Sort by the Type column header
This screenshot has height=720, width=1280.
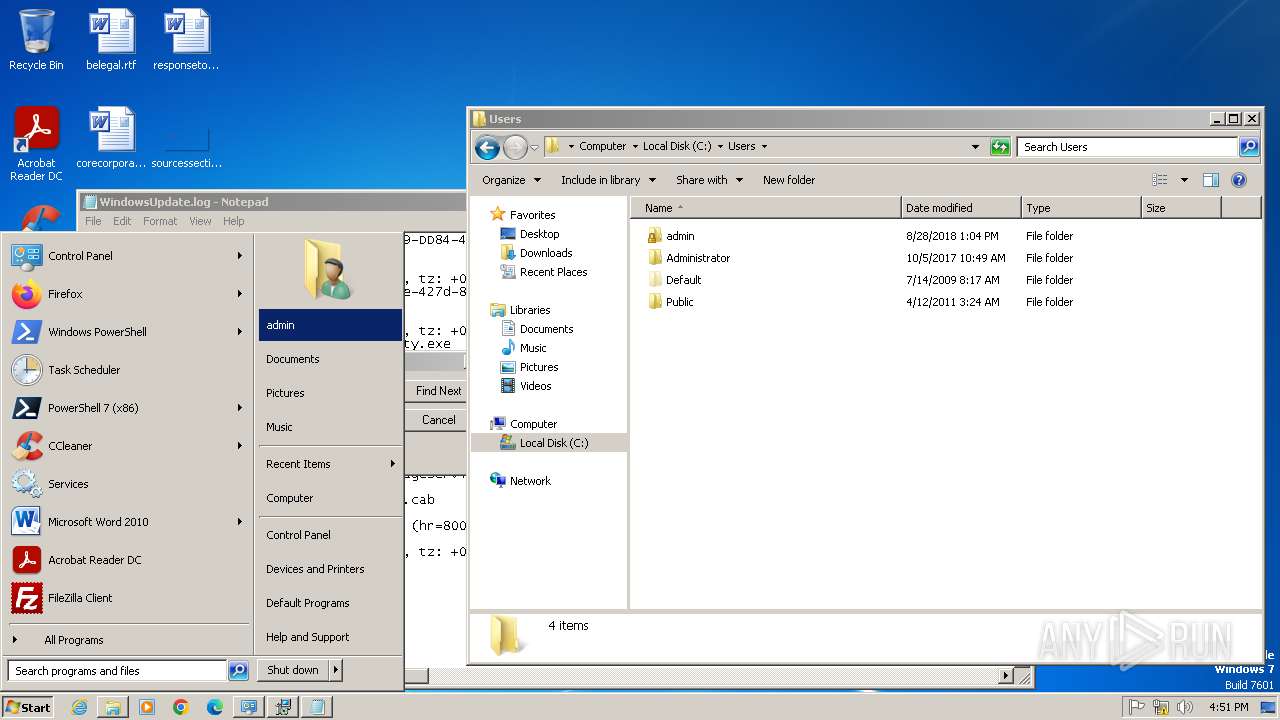pyautogui.click(x=1081, y=208)
